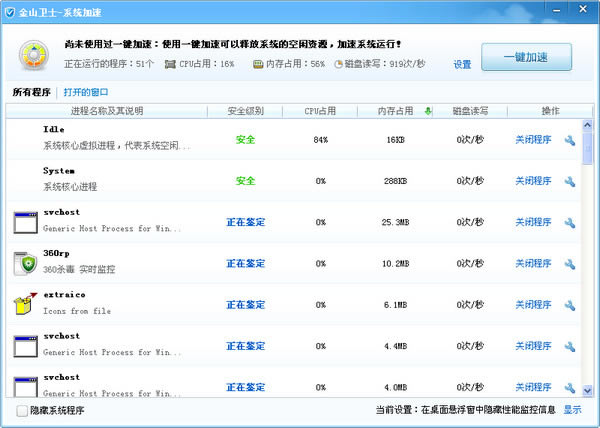Sort by CPU占用 column header
The image size is (600, 428).
(320, 111)
